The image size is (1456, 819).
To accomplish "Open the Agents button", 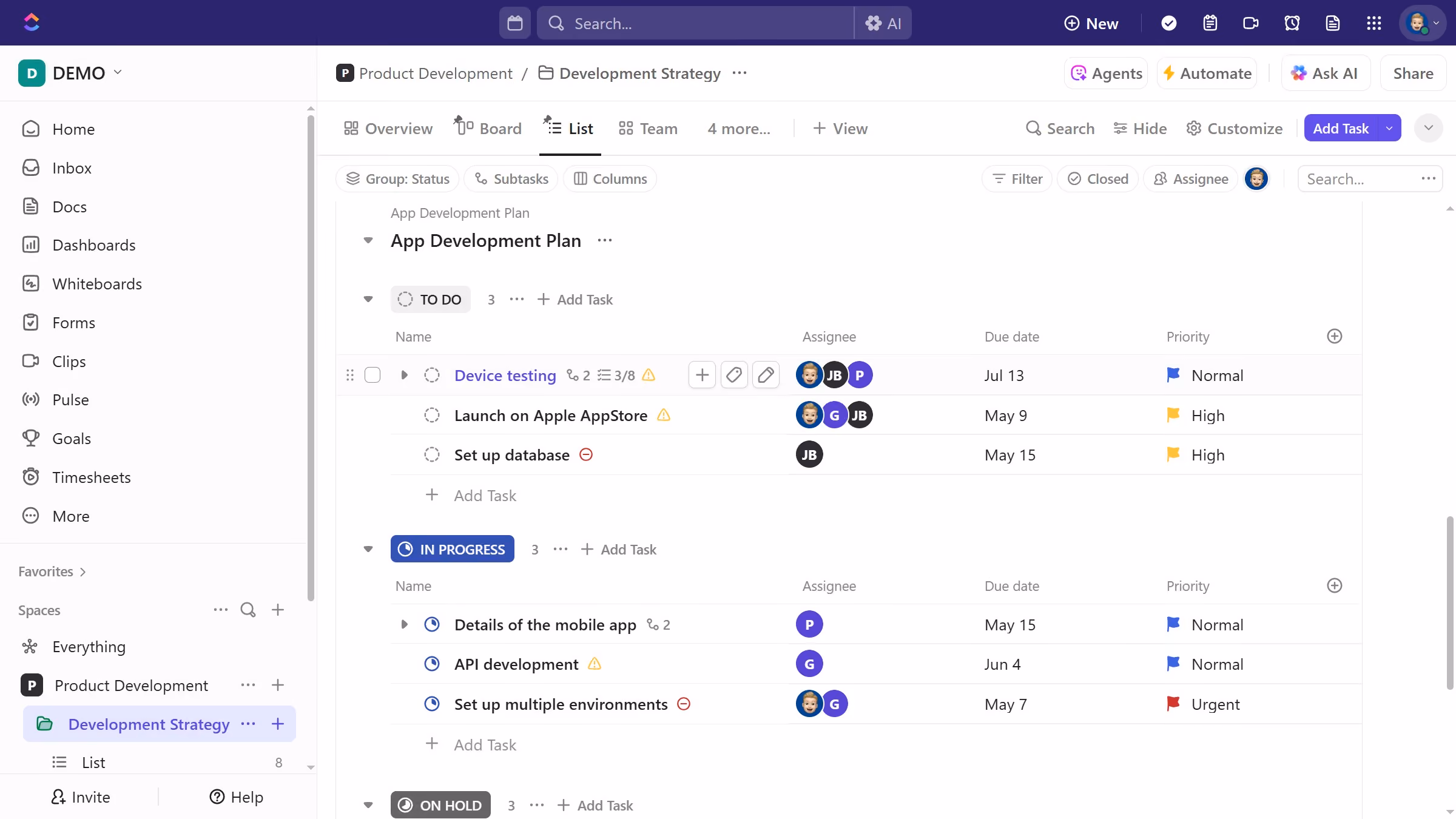I will (x=1106, y=73).
